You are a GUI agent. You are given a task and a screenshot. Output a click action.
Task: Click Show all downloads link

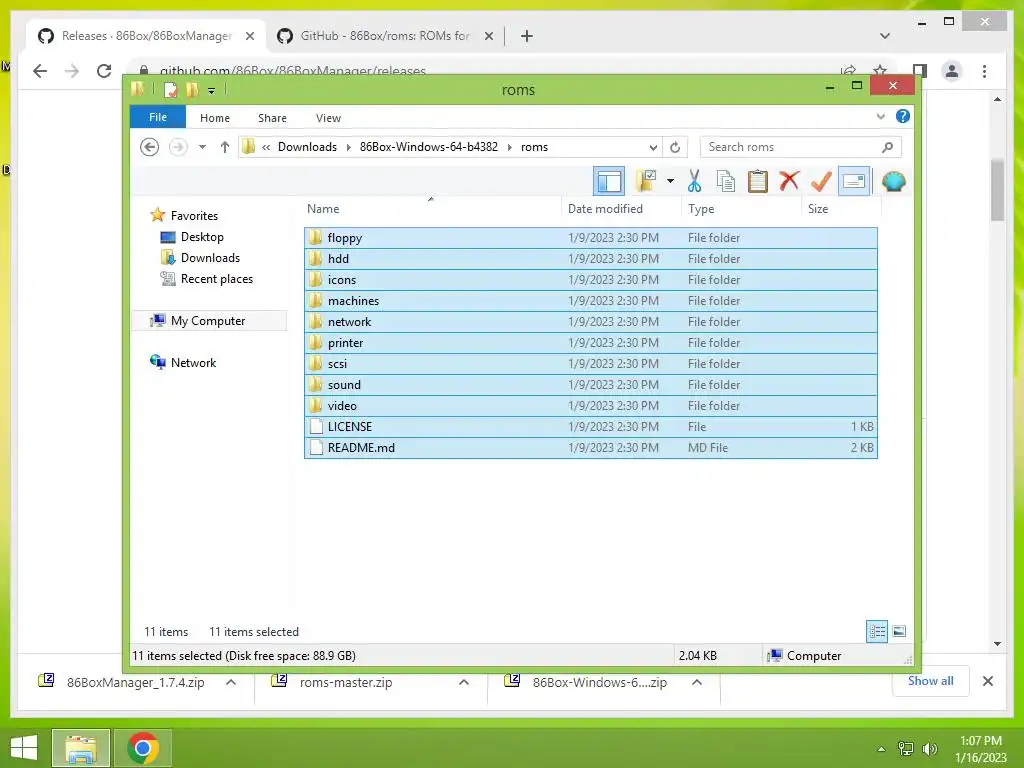(931, 681)
